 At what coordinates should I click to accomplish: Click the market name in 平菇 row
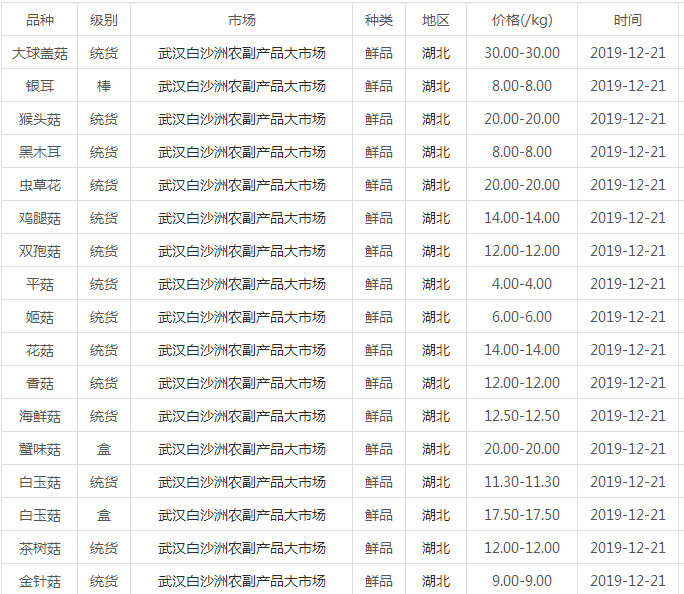tap(242, 284)
